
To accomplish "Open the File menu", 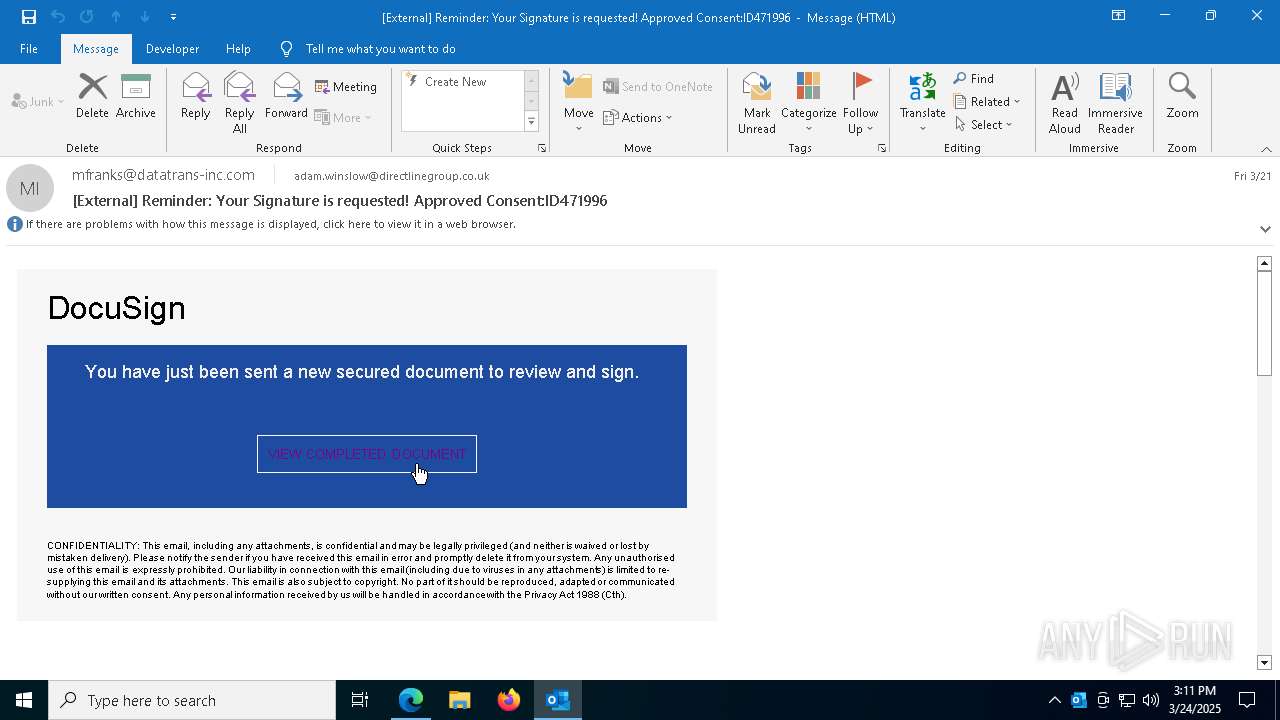I will [x=29, y=49].
